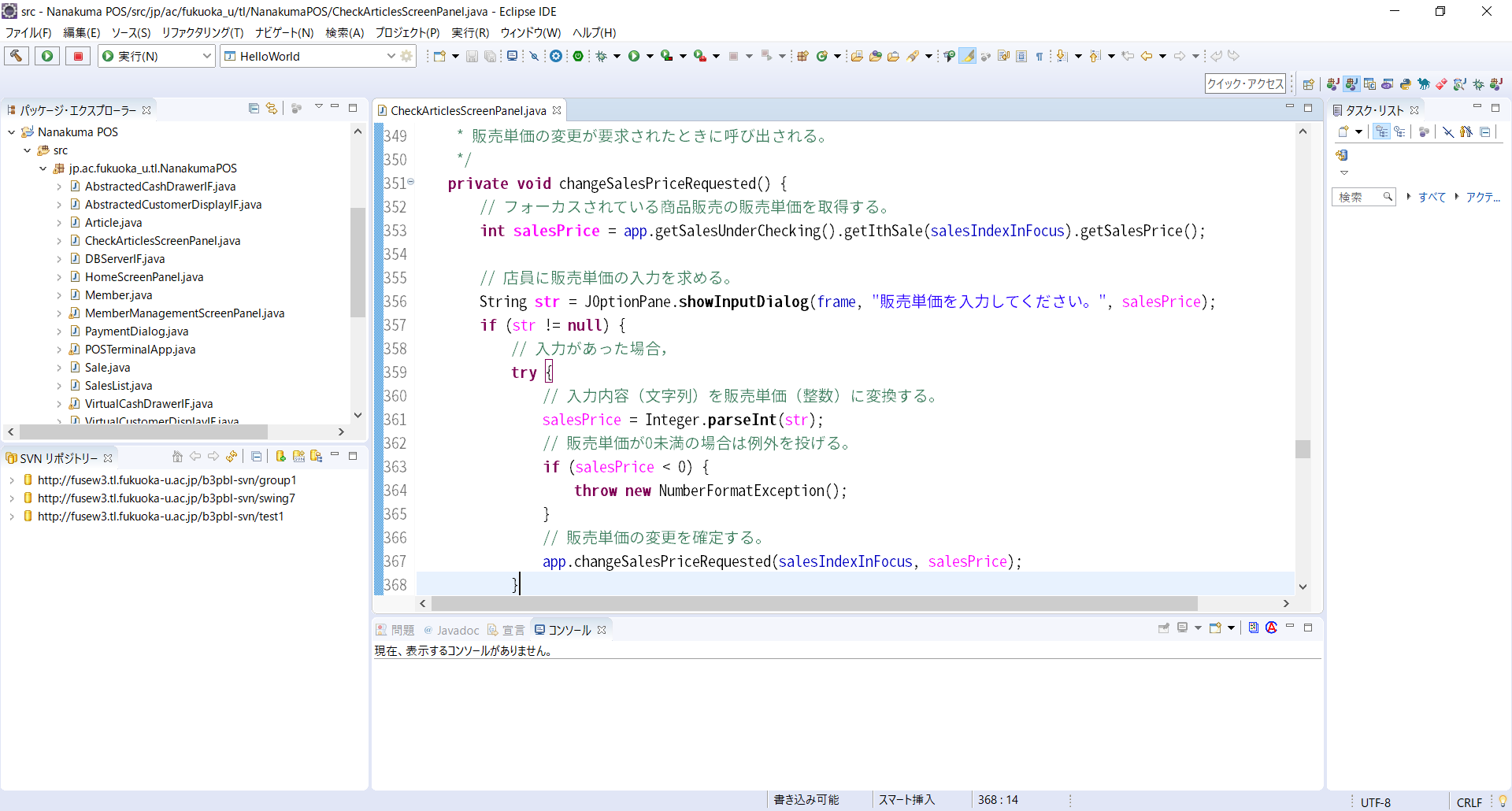The image size is (1512, 811).
Task: Expand the Article.java tree node
Action: (x=59, y=223)
